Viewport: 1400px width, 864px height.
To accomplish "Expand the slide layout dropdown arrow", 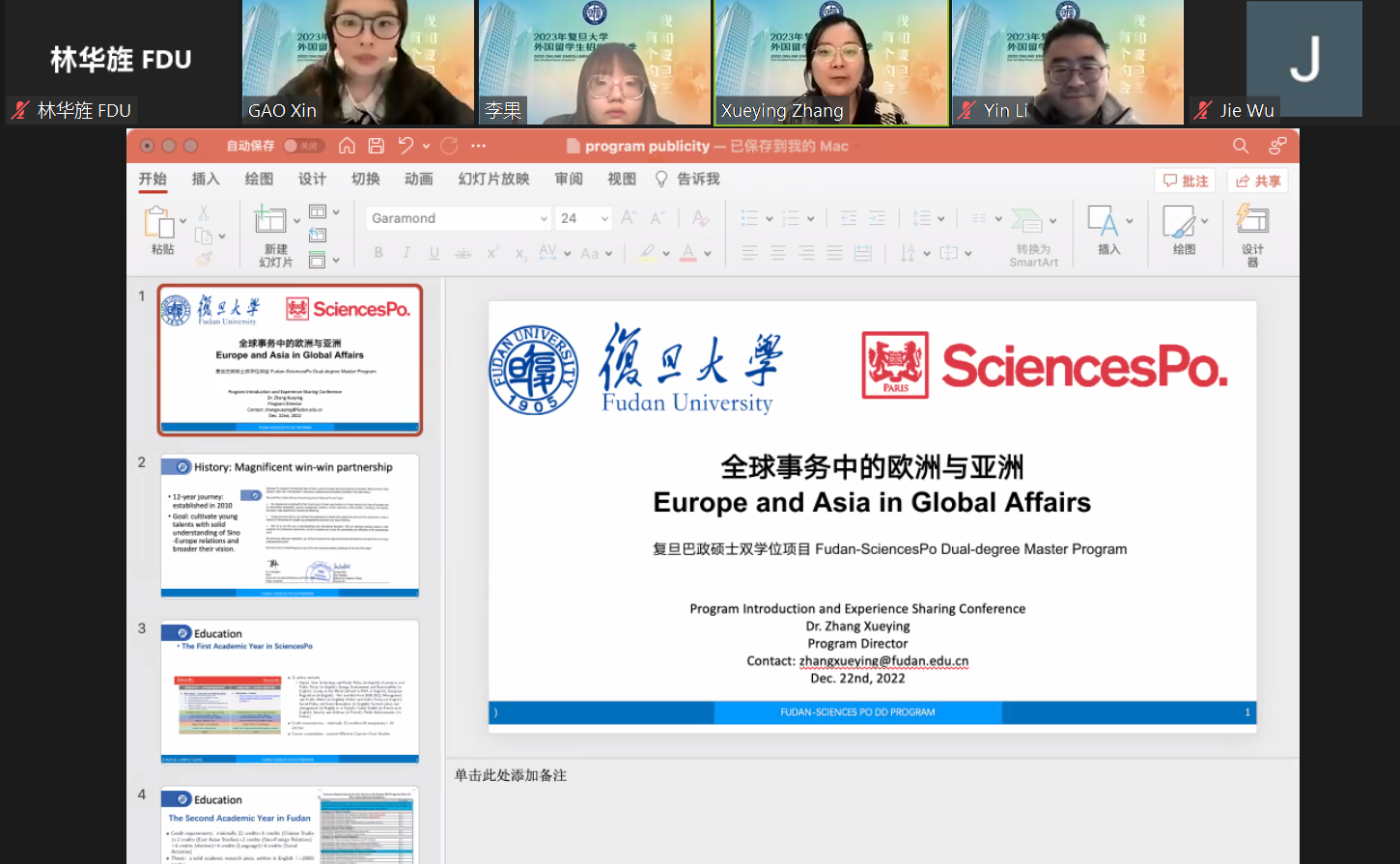I will pyautogui.click(x=336, y=211).
